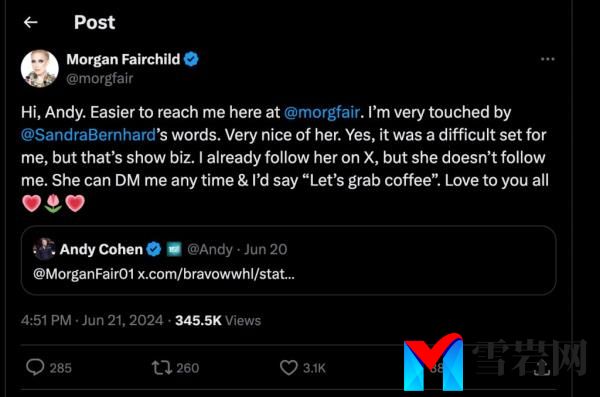The width and height of the screenshot is (600, 397).
Task: Click the @SandraBernhard mention link
Action: click(x=88, y=135)
